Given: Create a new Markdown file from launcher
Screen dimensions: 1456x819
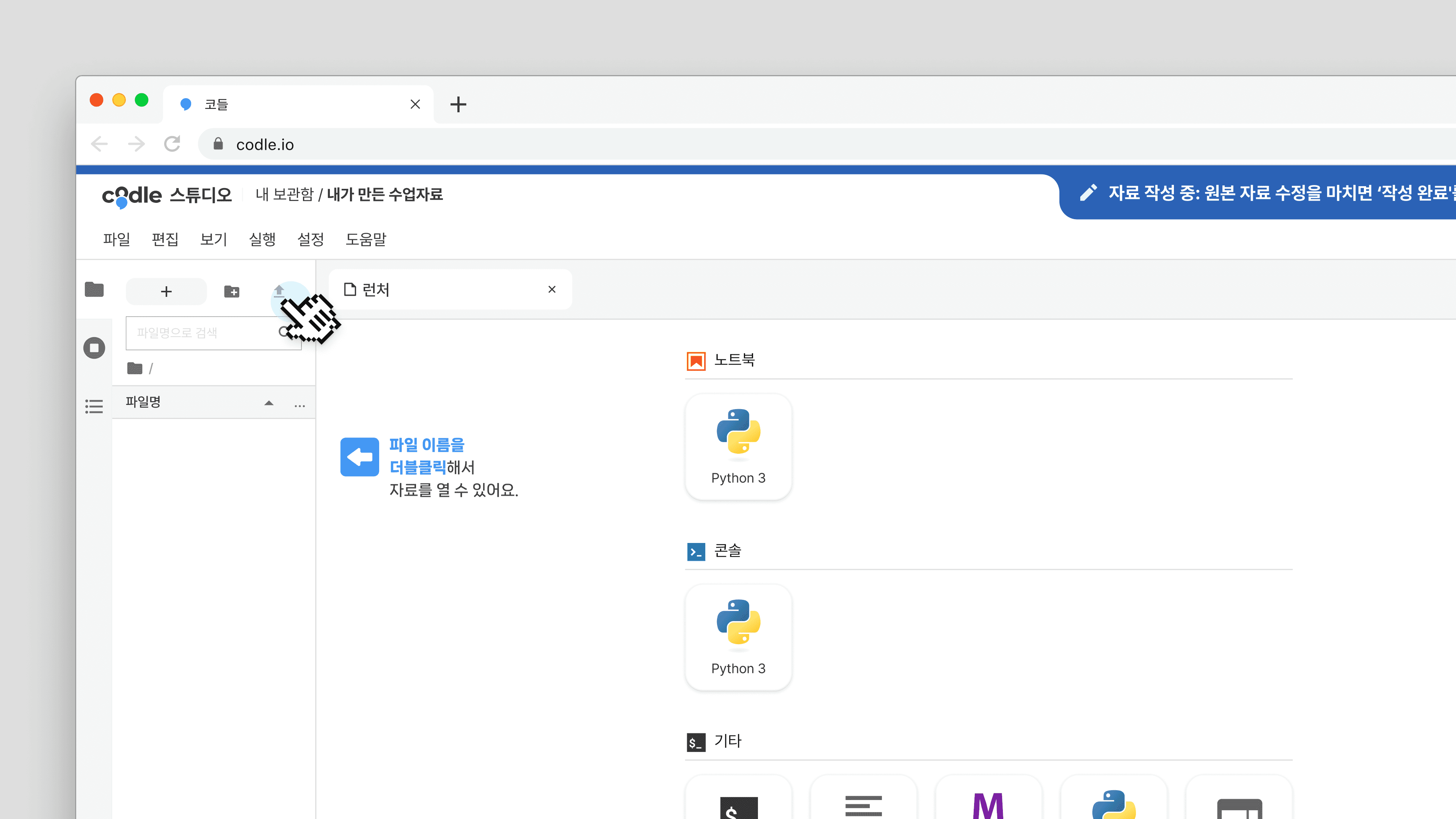Looking at the screenshot, I should click(x=988, y=797).
